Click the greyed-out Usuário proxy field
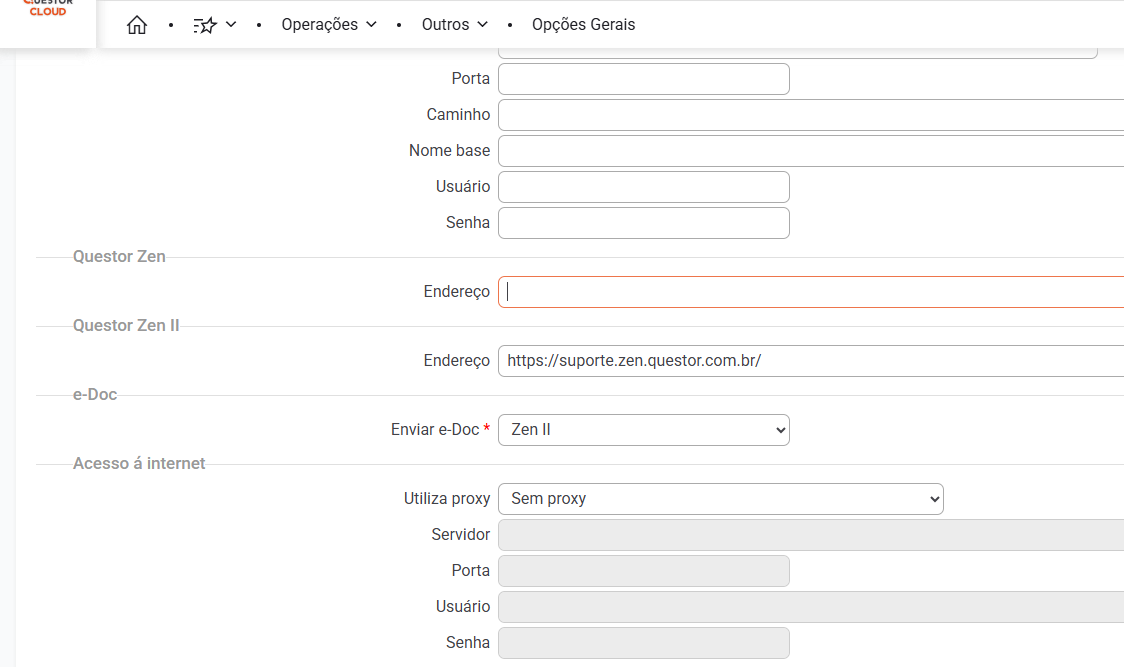This screenshot has height=667, width=1124. pyautogui.click(x=811, y=607)
